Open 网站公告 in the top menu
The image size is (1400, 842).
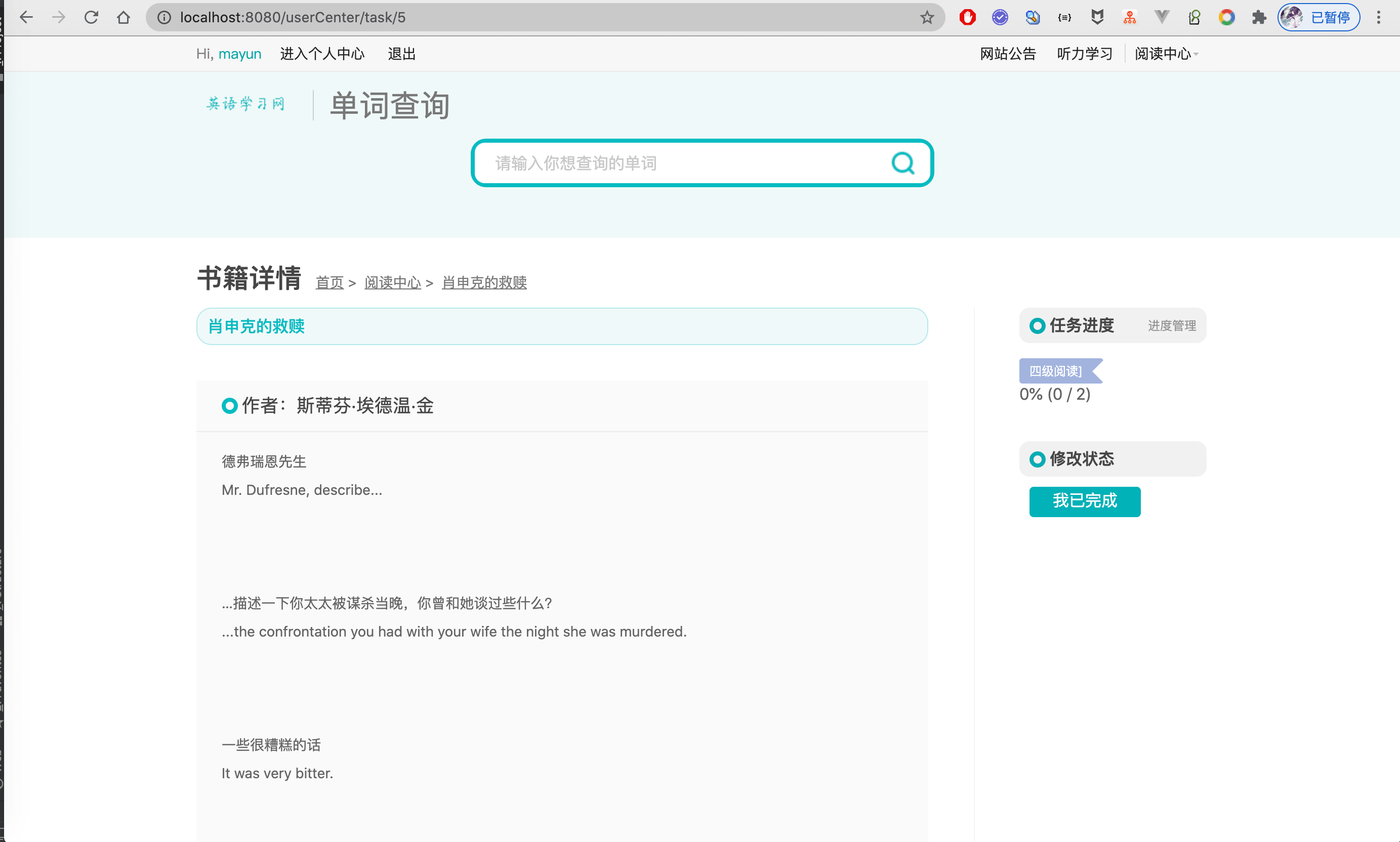[1008, 54]
